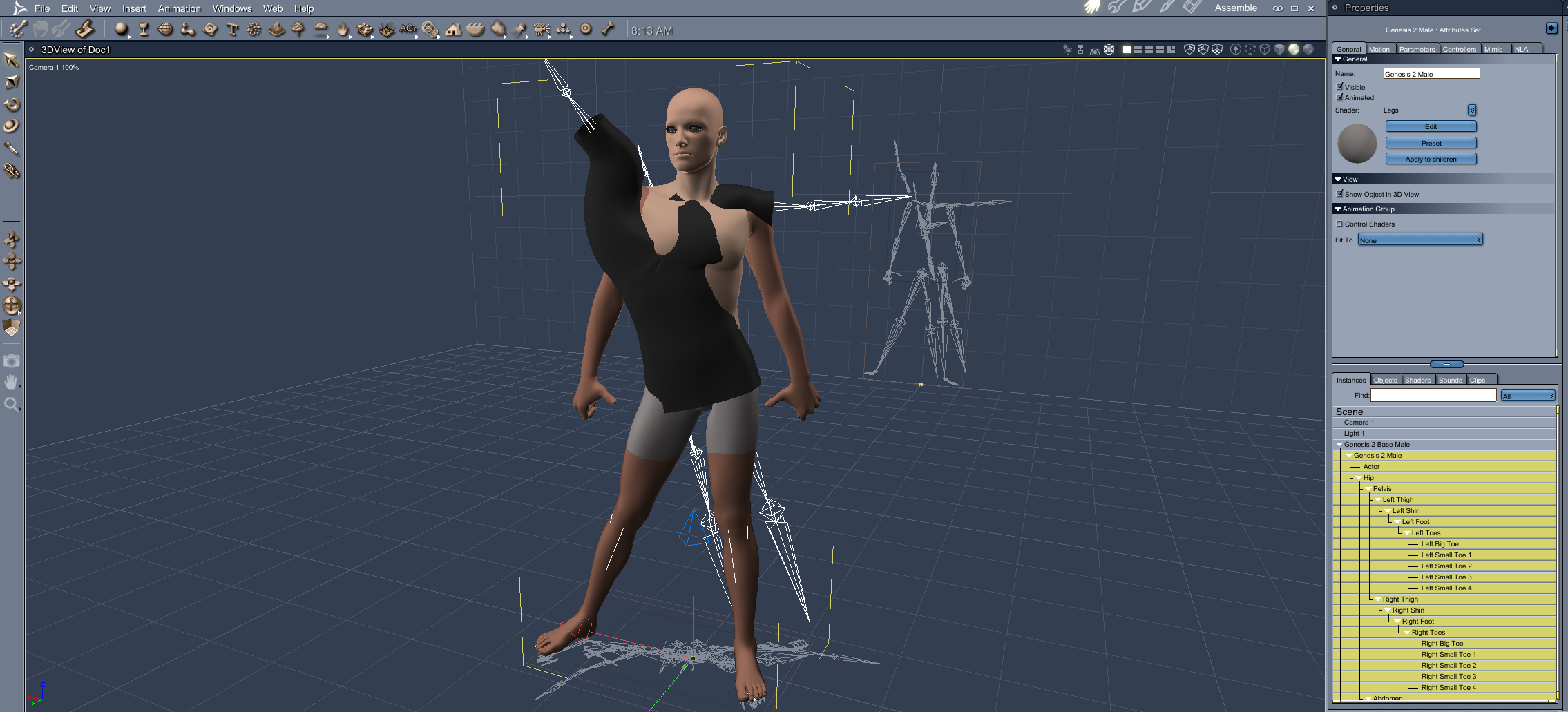The width and height of the screenshot is (1568, 712).
Task: Insert a spot light from toolbar
Action: [519, 29]
